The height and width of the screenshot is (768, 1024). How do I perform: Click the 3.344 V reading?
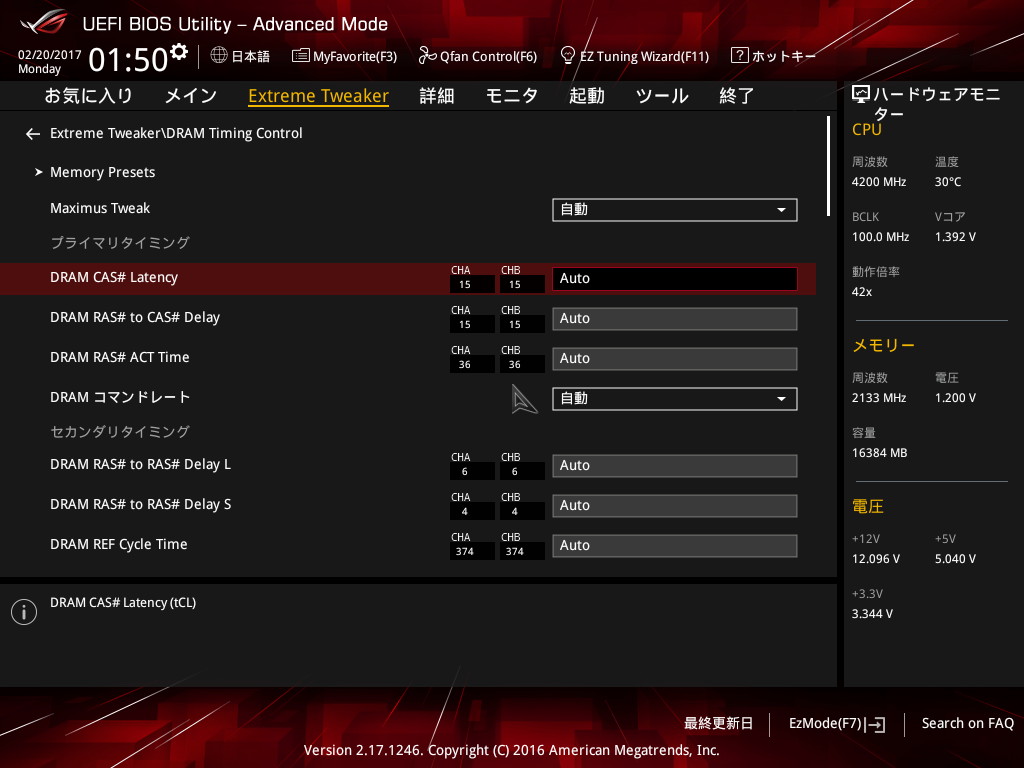pyautogui.click(x=872, y=614)
